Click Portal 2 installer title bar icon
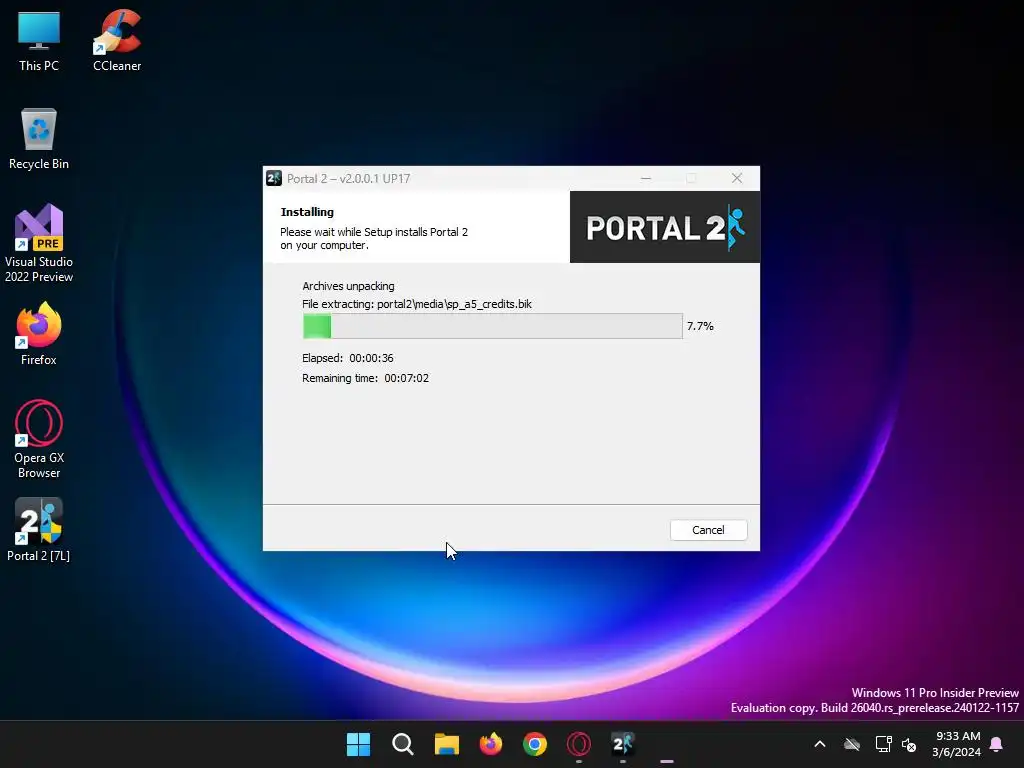The height and width of the screenshot is (768, 1024). (274, 178)
